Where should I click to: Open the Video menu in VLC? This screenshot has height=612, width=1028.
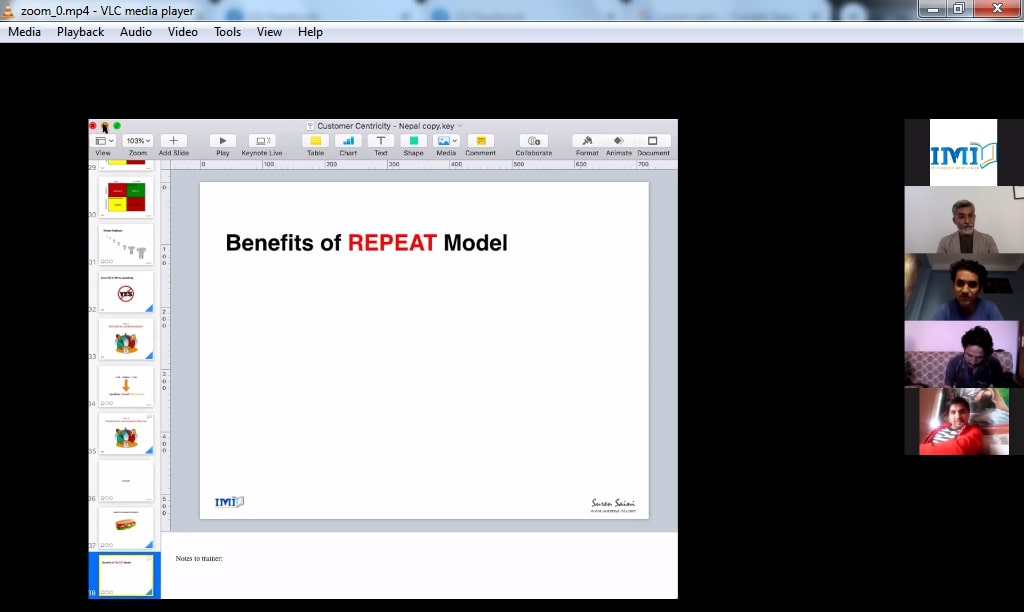click(x=182, y=31)
